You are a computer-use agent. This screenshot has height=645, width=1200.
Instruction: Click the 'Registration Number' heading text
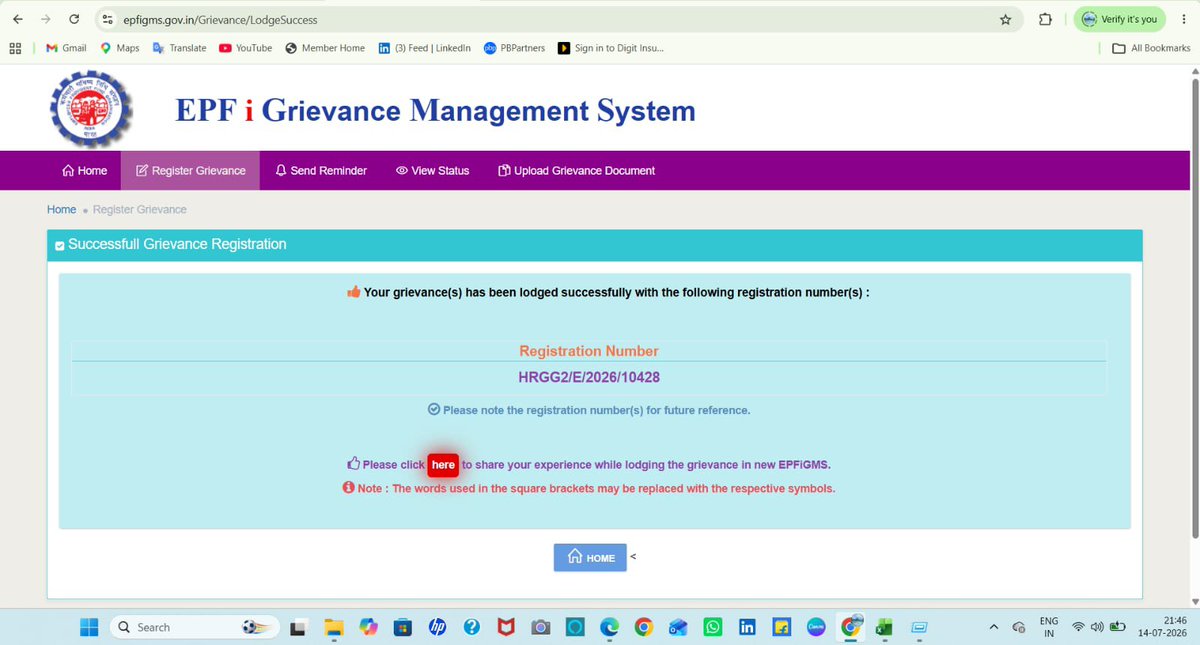tap(589, 351)
